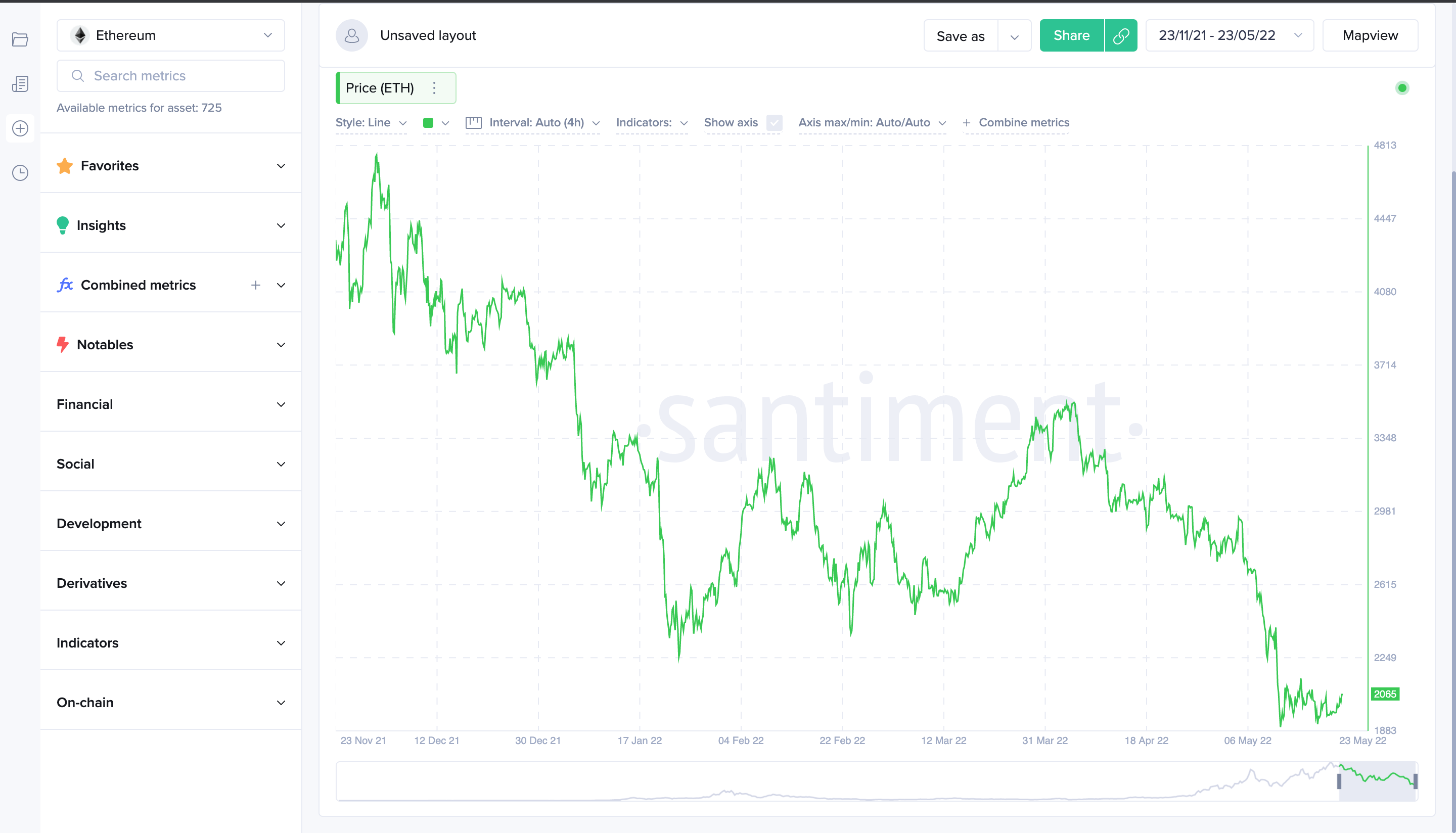The width and height of the screenshot is (1456, 833).
Task: Click the user avatar icon
Action: (x=351, y=35)
